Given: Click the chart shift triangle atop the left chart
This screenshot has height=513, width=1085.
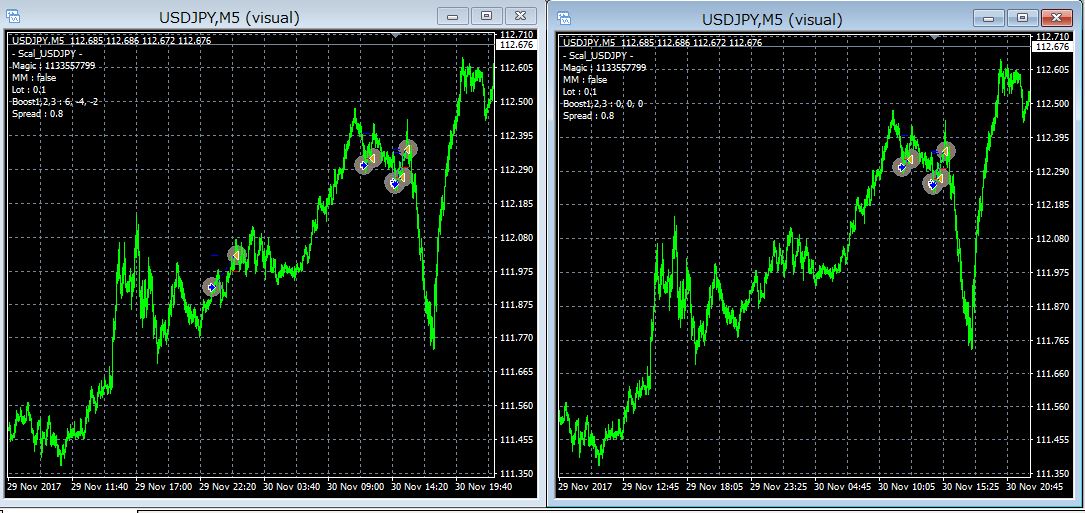Looking at the screenshot, I should 396,36.
